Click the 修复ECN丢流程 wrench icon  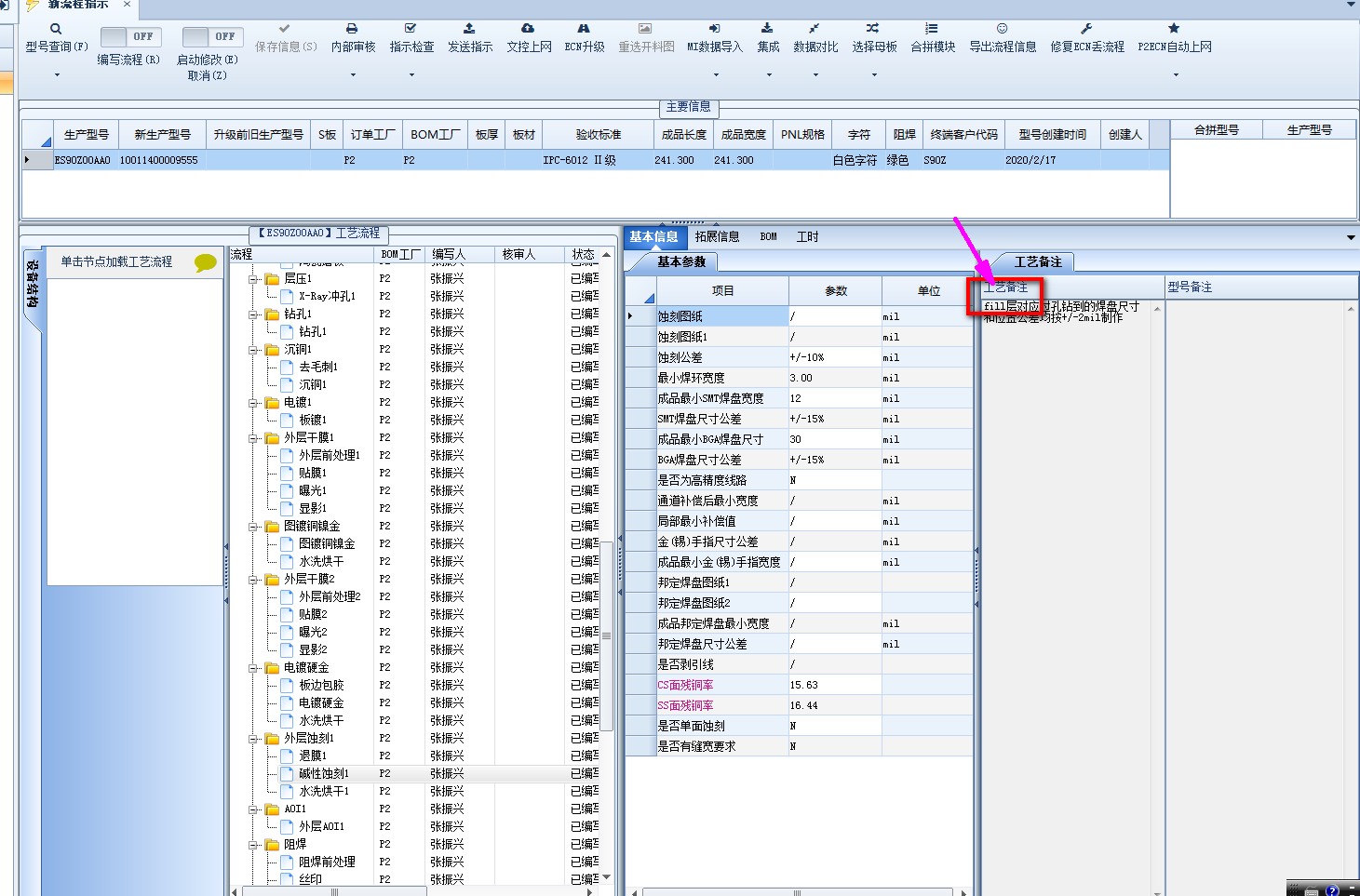(x=1086, y=29)
